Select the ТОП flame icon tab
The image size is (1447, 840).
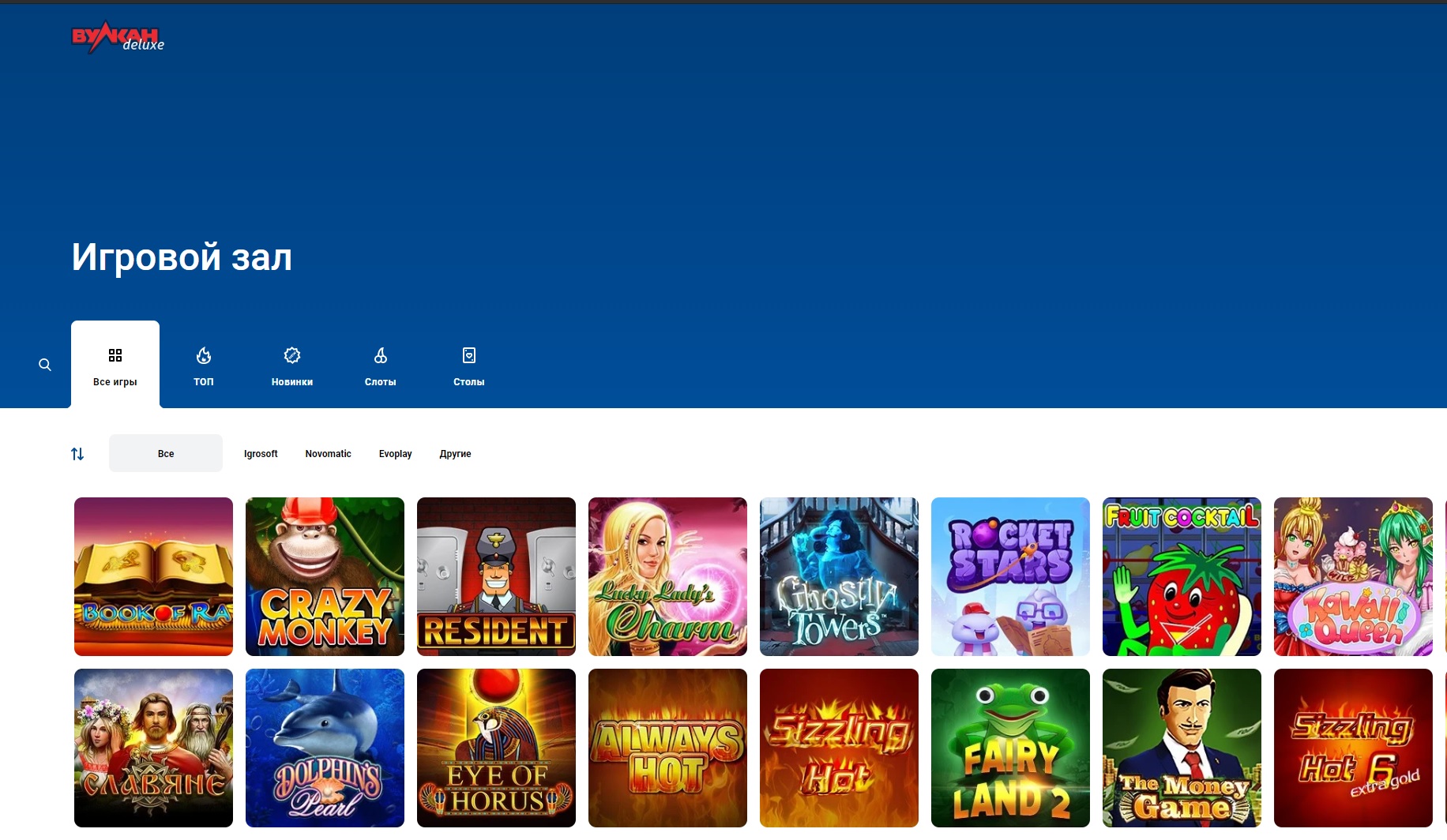tap(204, 366)
